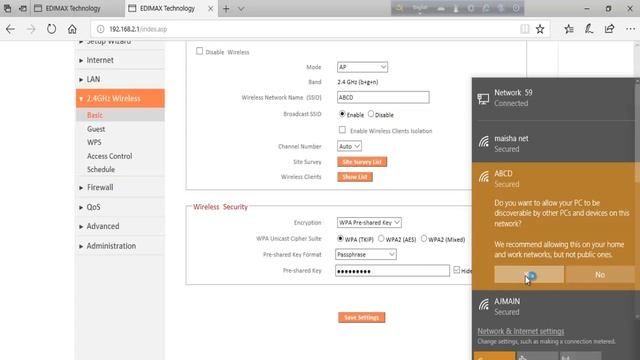Click the Save Settings button
Viewport: 640px width, 360px height.
click(362, 317)
